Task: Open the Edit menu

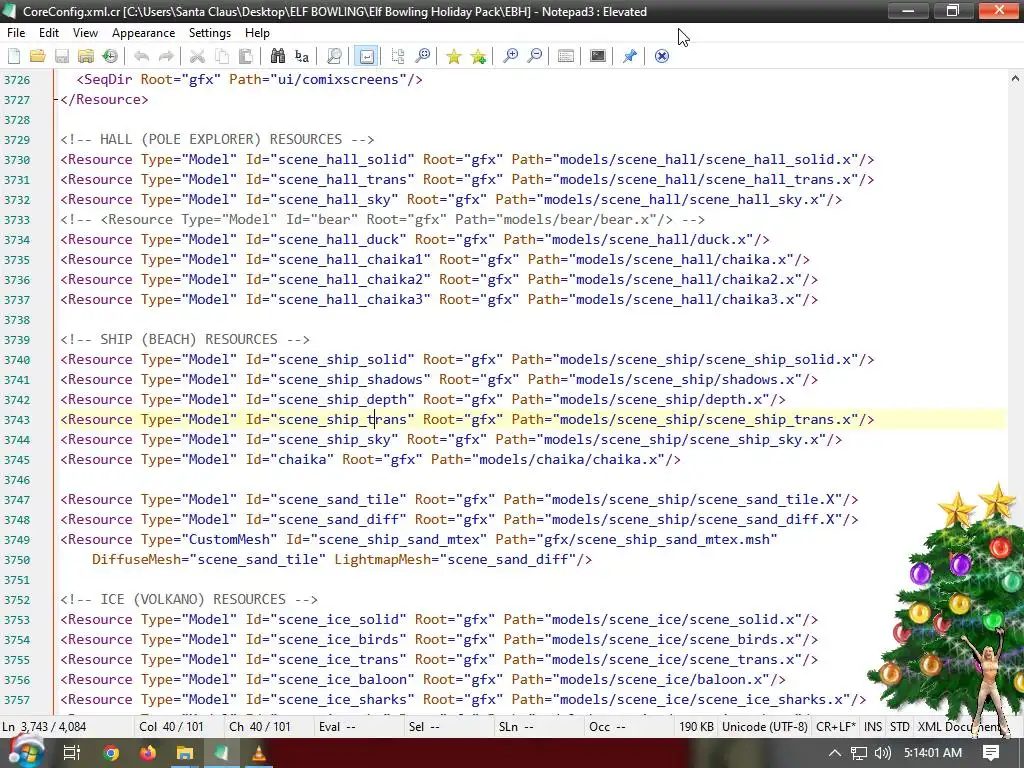Action: [48, 33]
